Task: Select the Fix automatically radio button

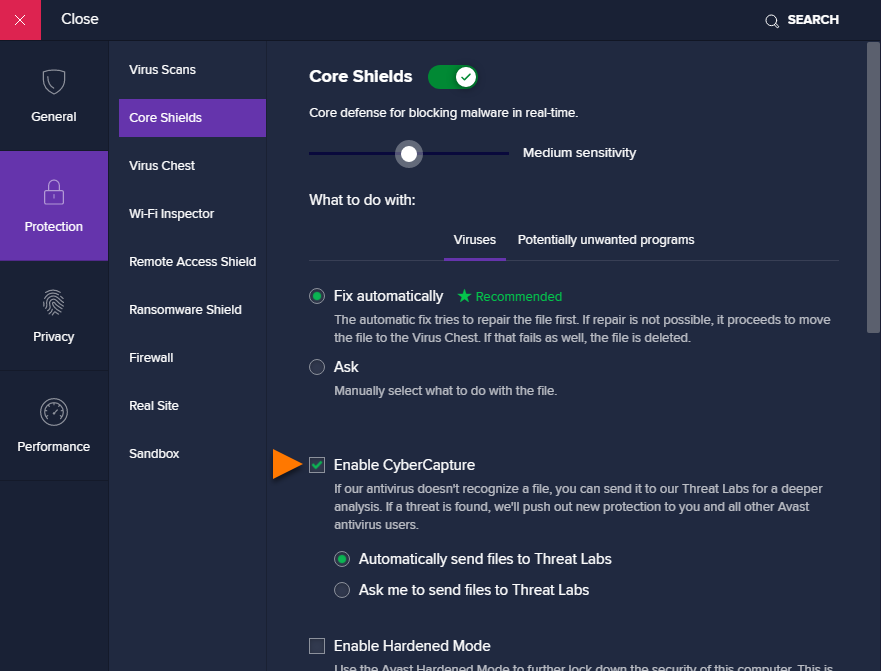Action: [317, 296]
